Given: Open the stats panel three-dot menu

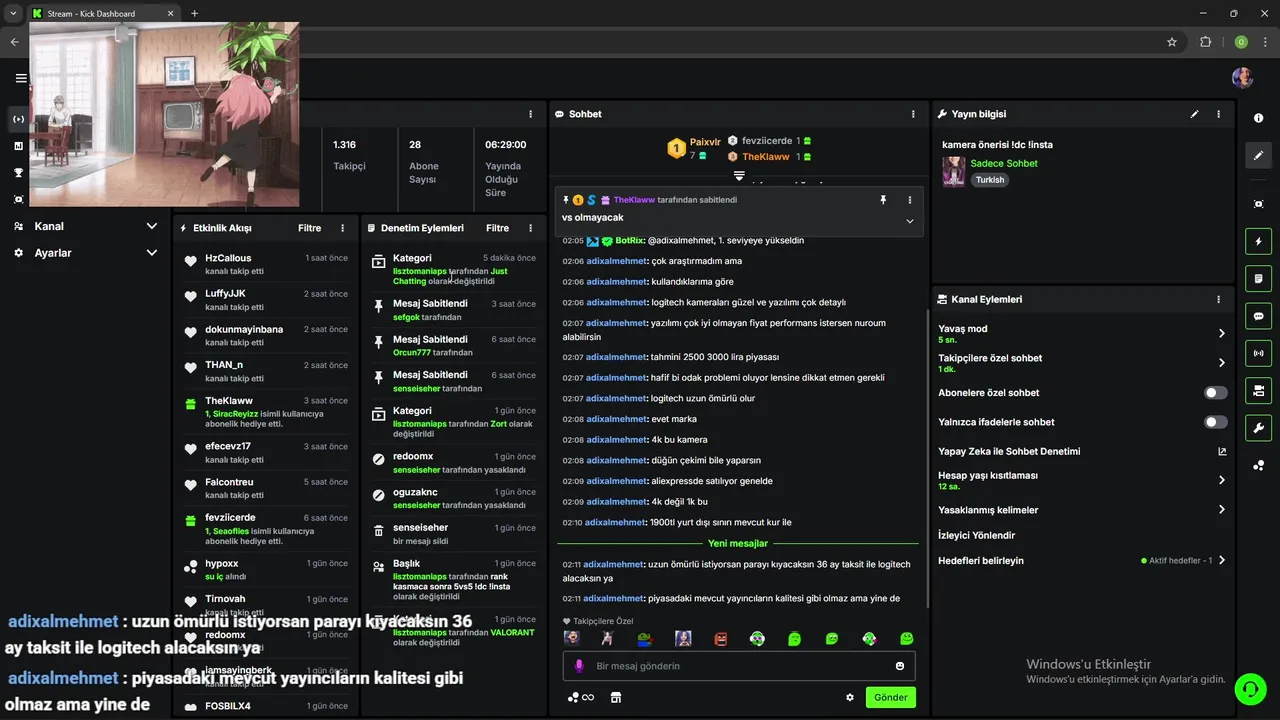Looking at the screenshot, I should pyautogui.click(x=531, y=114).
